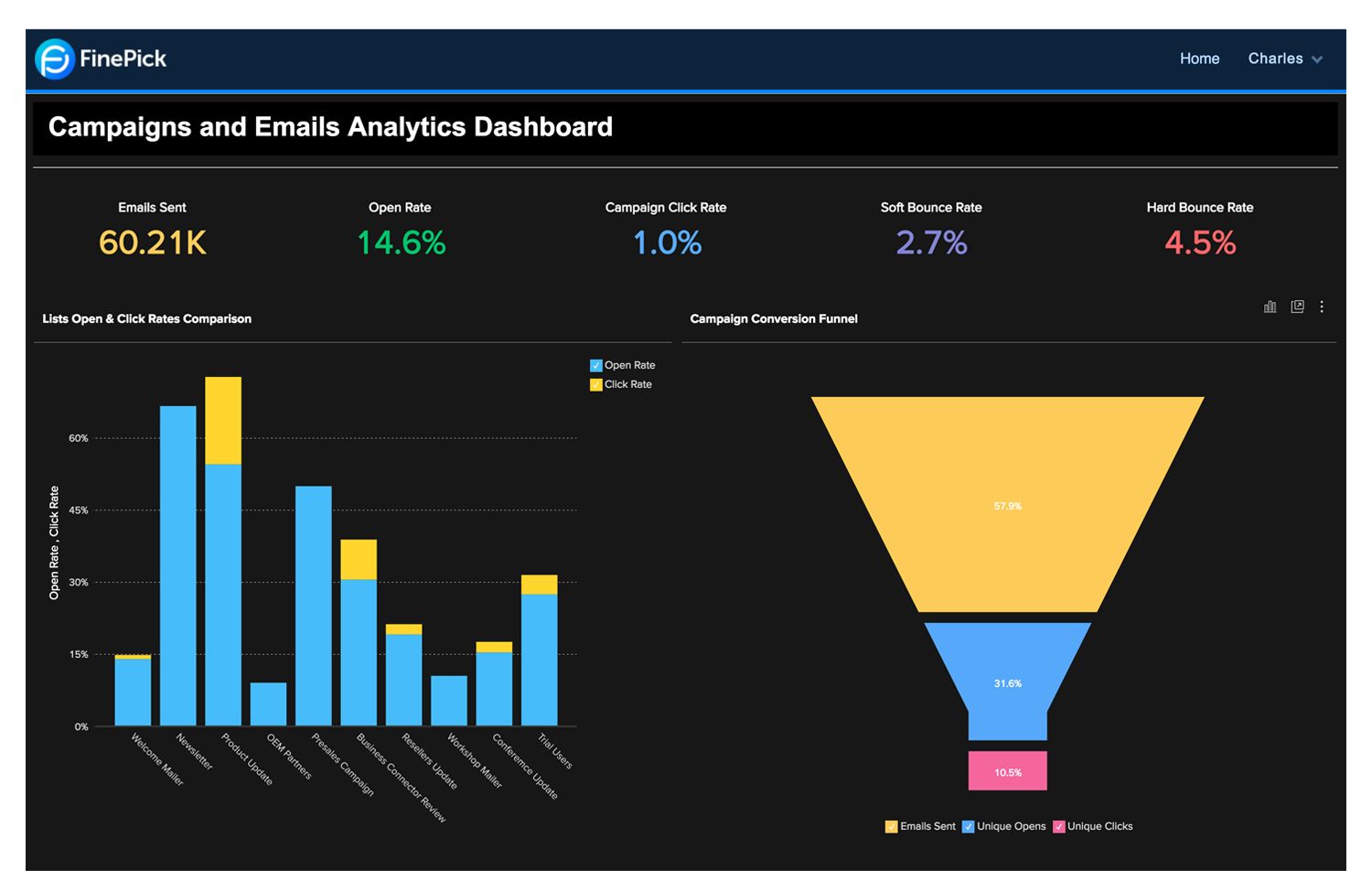Open the three-dot options menu on the funnel chart
Image resolution: width=1372 pixels, height=881 pixels.
click(x=1322, y=306)
